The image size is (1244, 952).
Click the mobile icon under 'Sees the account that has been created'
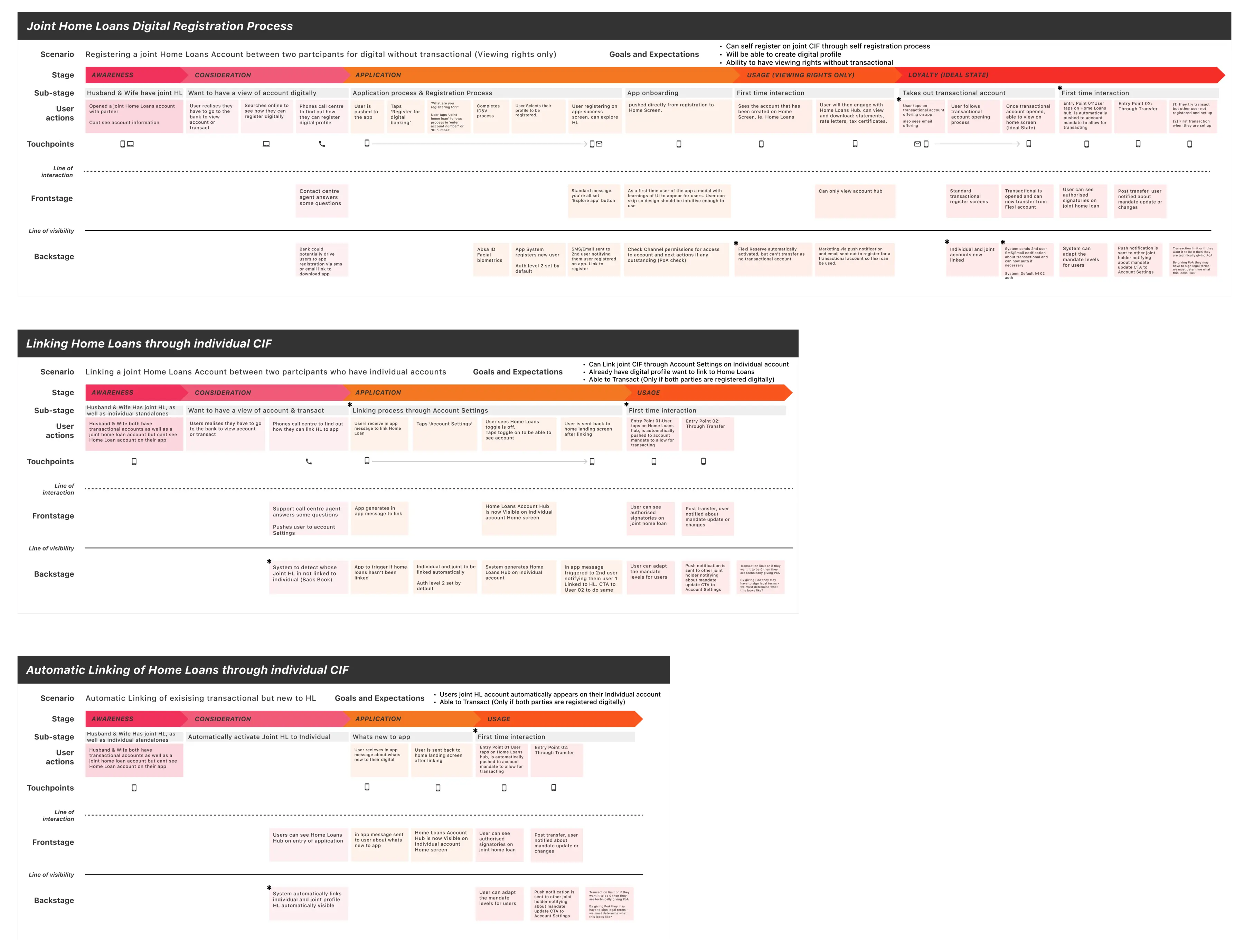pyautogui.click(x=761, y=144)
